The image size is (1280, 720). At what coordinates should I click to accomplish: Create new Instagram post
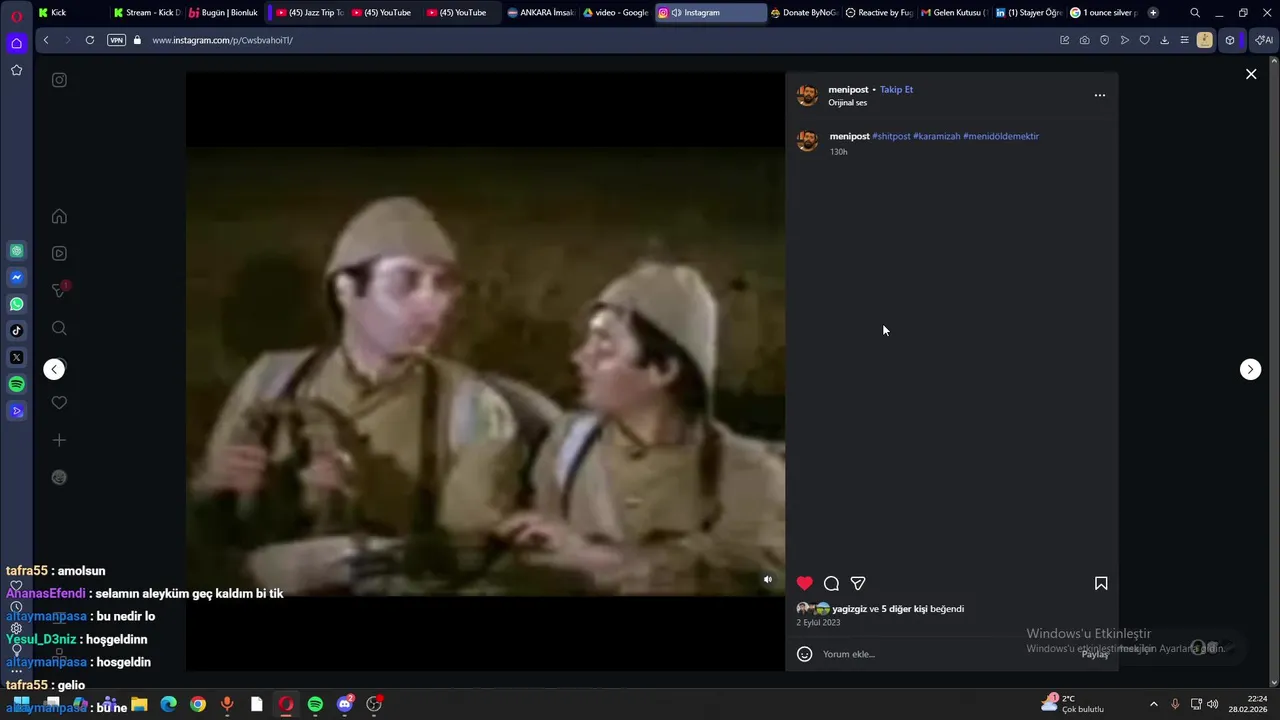tap(59, 440)
